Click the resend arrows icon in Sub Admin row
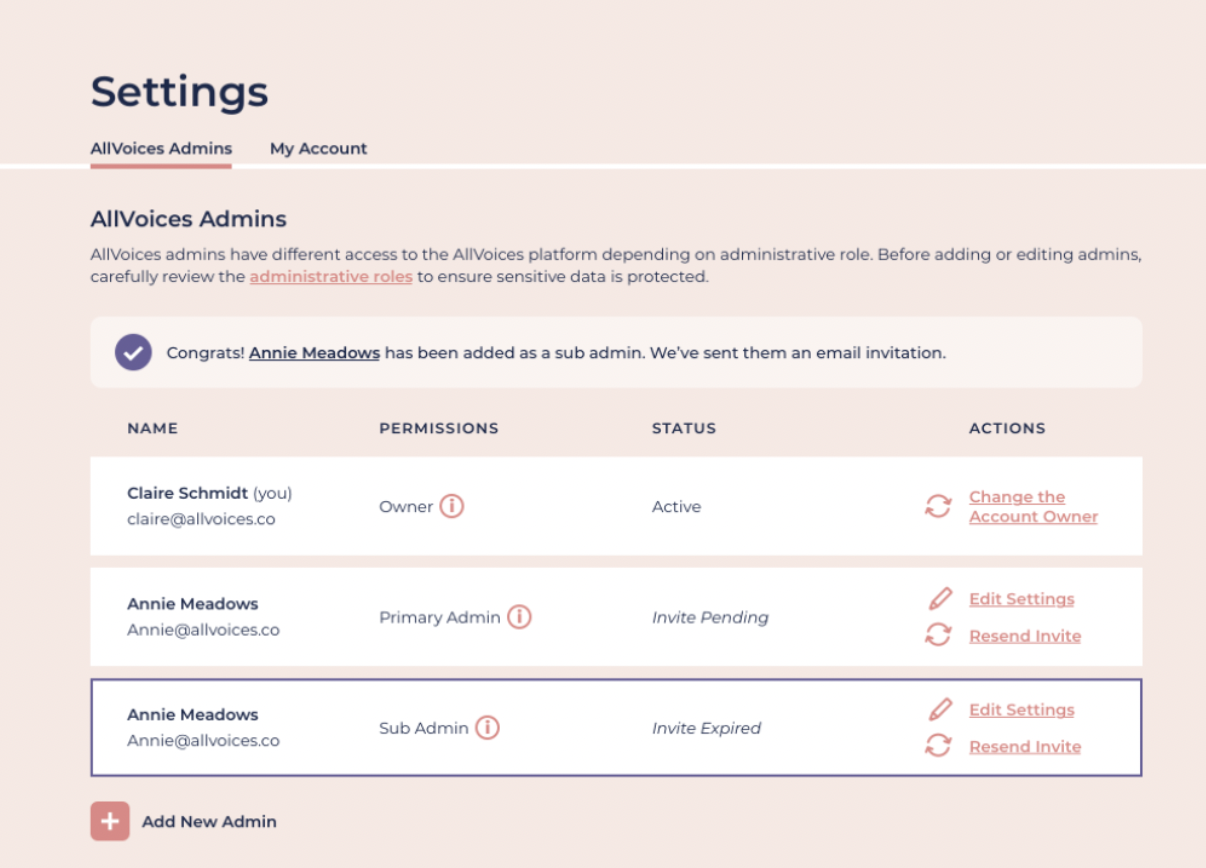Screen dimensions: 1206x868 click(938, 746)
